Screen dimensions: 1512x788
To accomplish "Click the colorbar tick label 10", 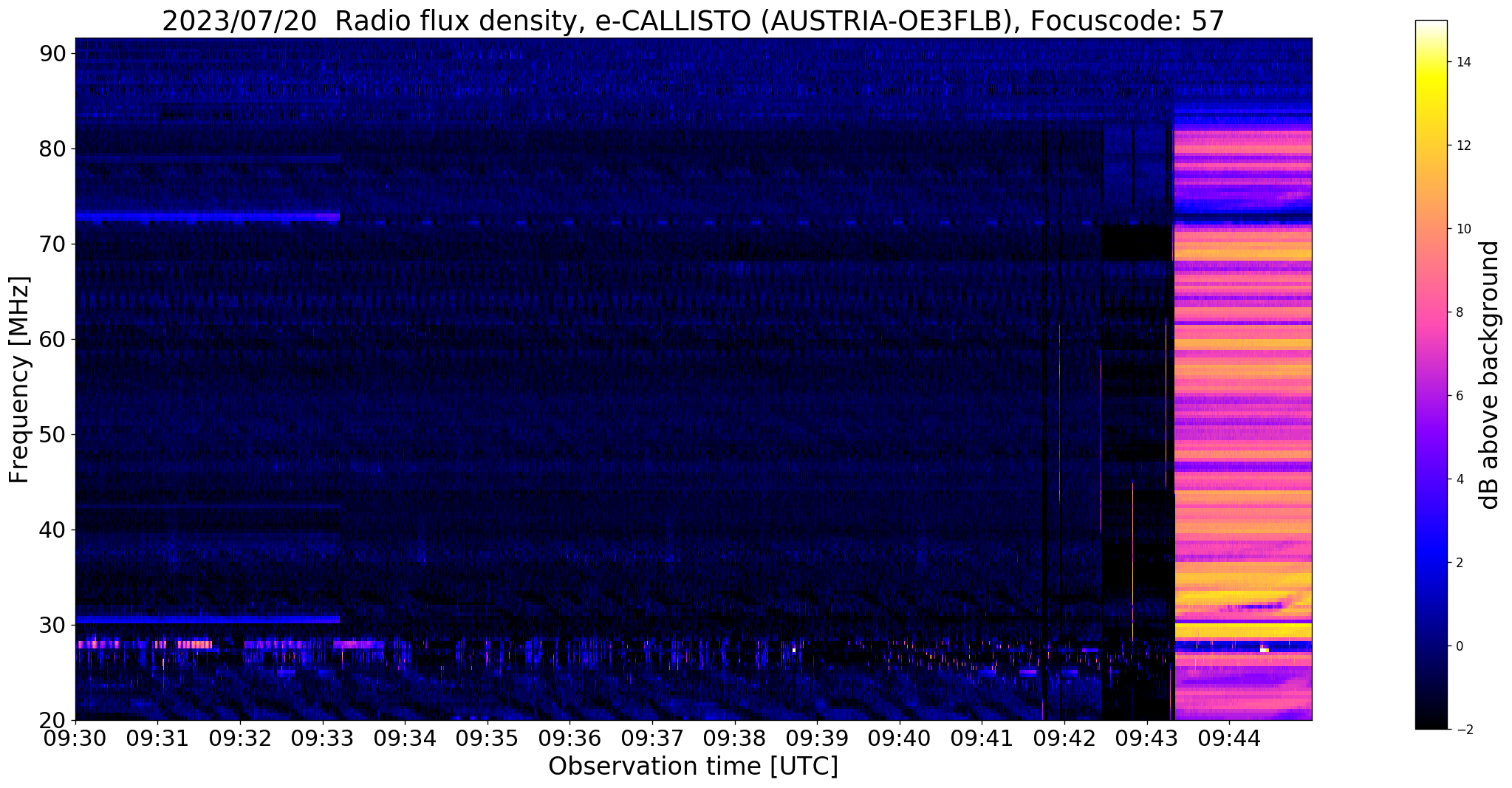I will pos(1463,229).
